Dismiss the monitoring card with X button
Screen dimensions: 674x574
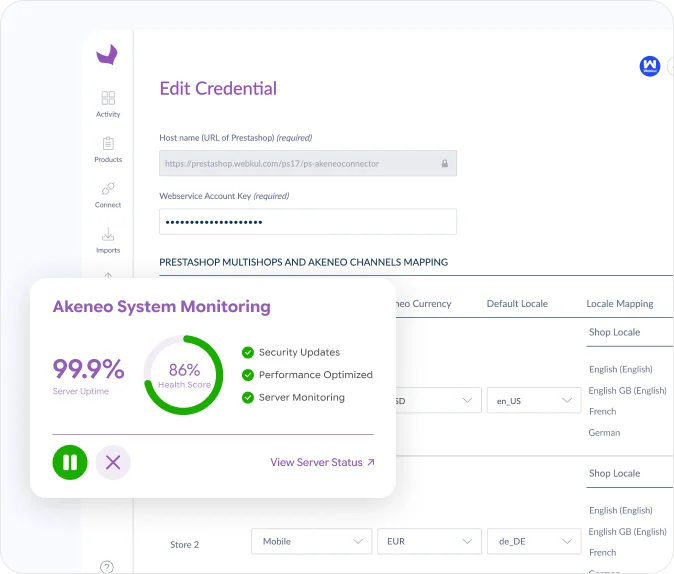coord(113,462)
